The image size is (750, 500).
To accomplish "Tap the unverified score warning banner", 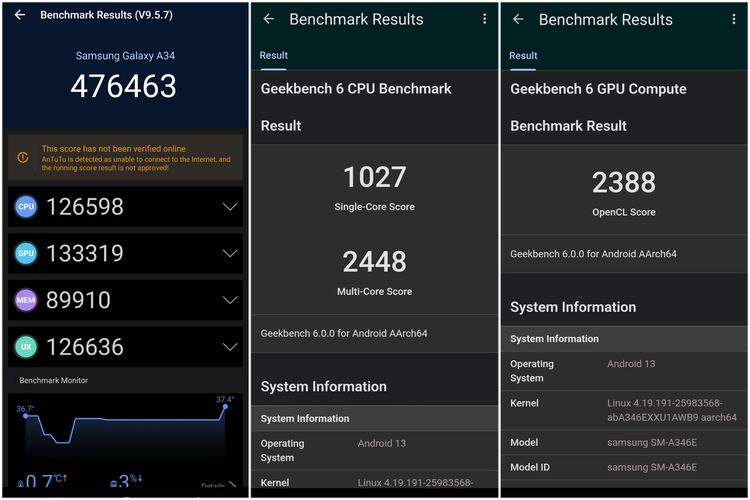I will pyautogui.click(x=125, y=157).
